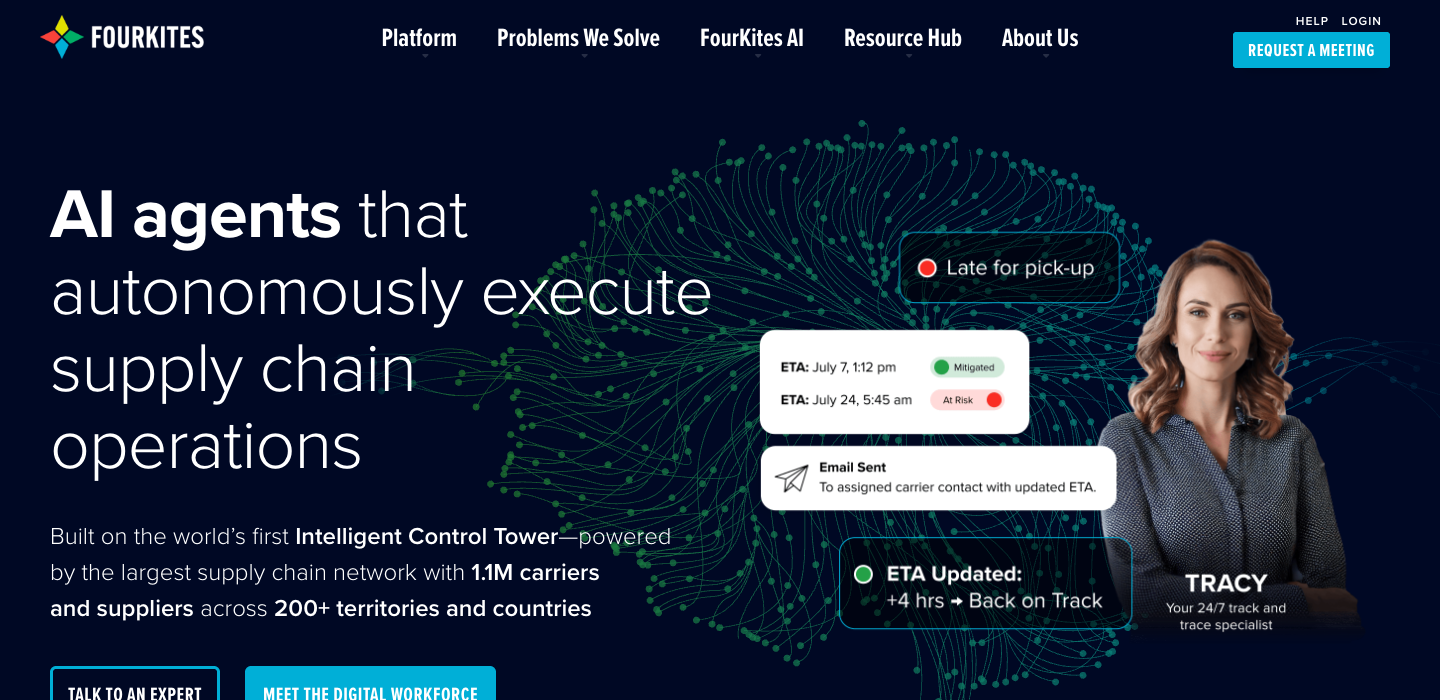1440x700 pixels.
Task: Click the Mitigated status badge
Action: (967, 367)
